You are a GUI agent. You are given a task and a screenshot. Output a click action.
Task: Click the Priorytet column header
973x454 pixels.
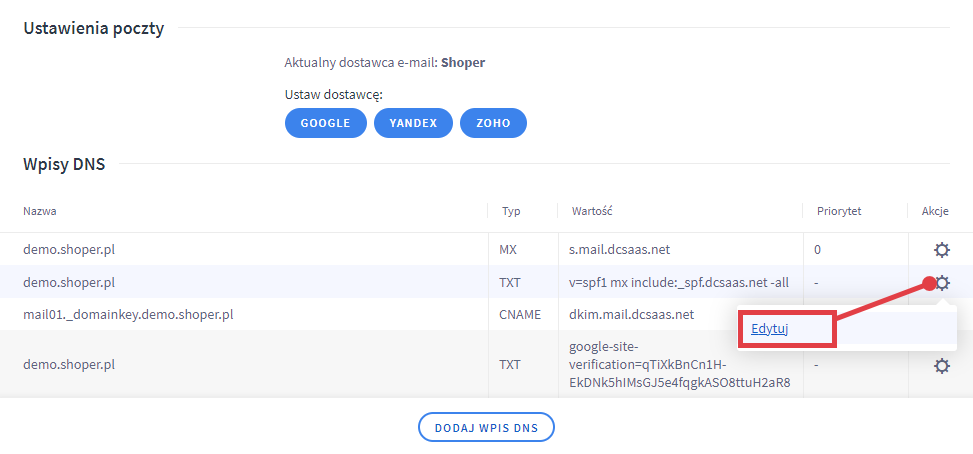[x=838, y=212]
